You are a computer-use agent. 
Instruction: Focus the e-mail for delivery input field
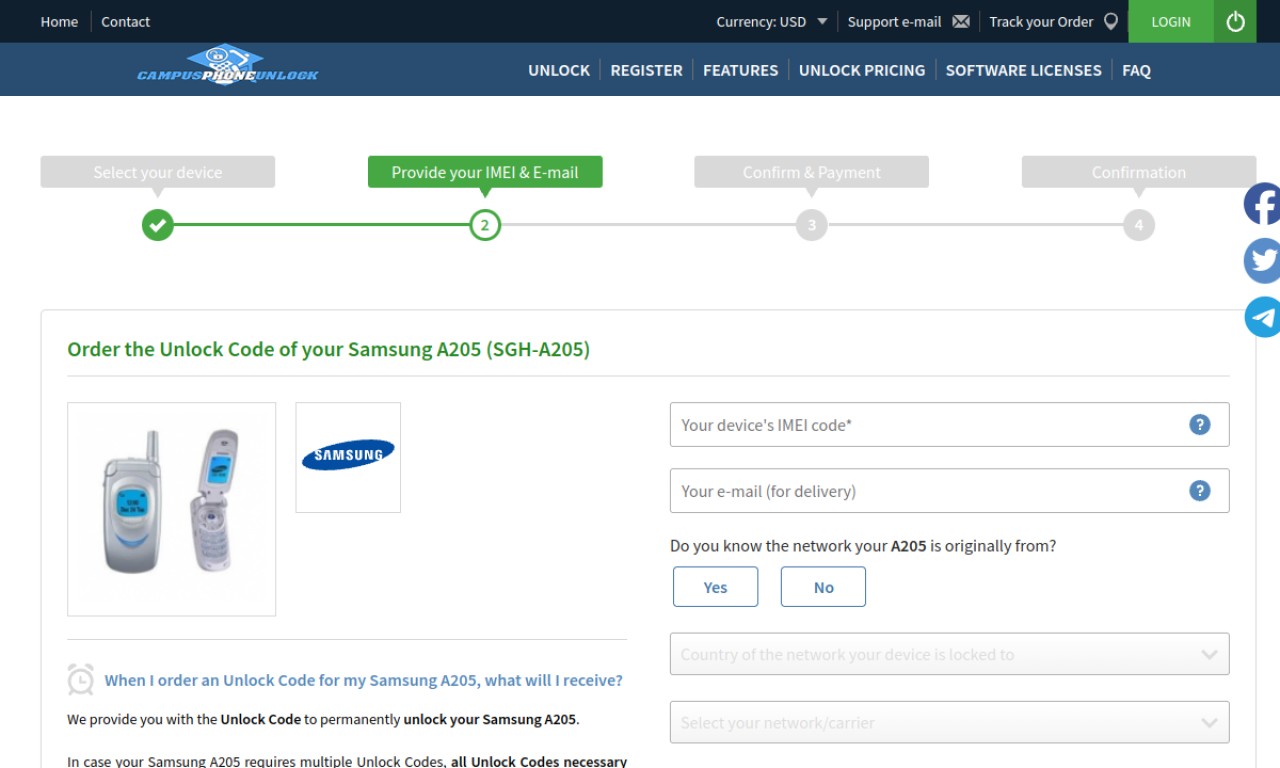pos(949,491)
